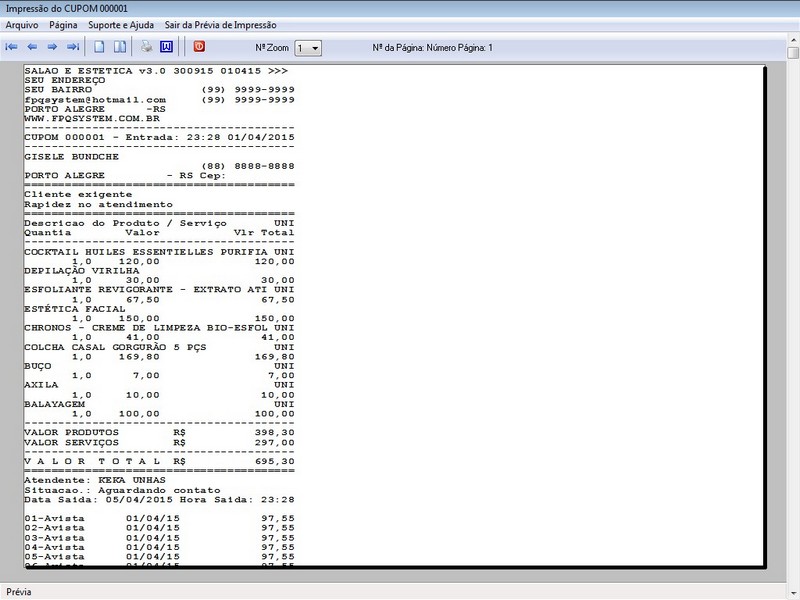Viewport: 800px width, 600px height.
Task: Click the VALOR SERVIÇOS 297,00 line
Action: coord(159,442)
